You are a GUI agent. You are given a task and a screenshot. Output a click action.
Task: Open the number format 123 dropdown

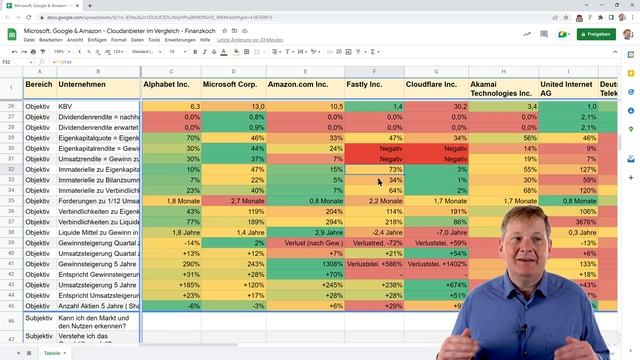coord(119,52)
